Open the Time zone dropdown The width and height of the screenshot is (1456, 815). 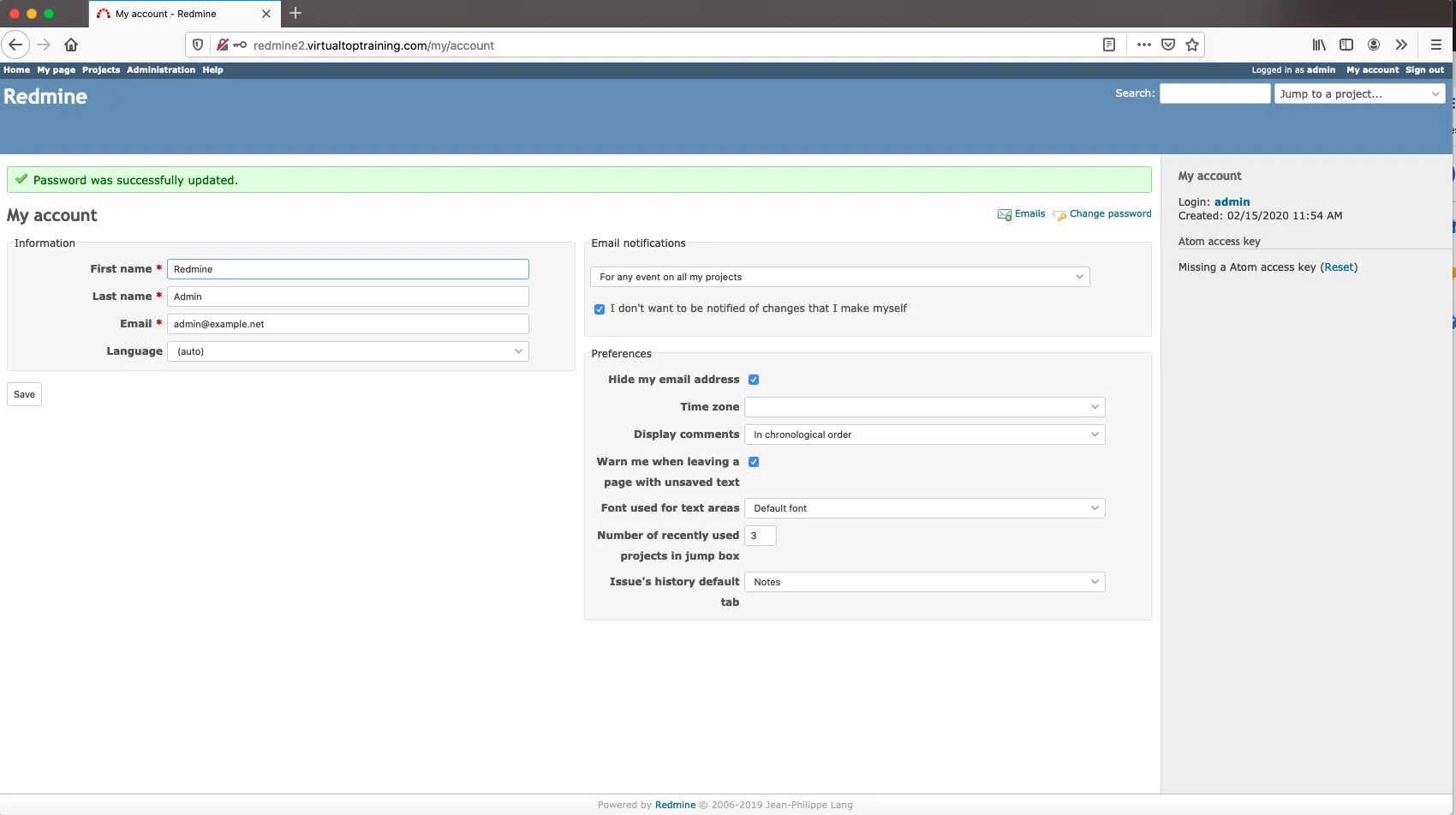click(924, 407)
